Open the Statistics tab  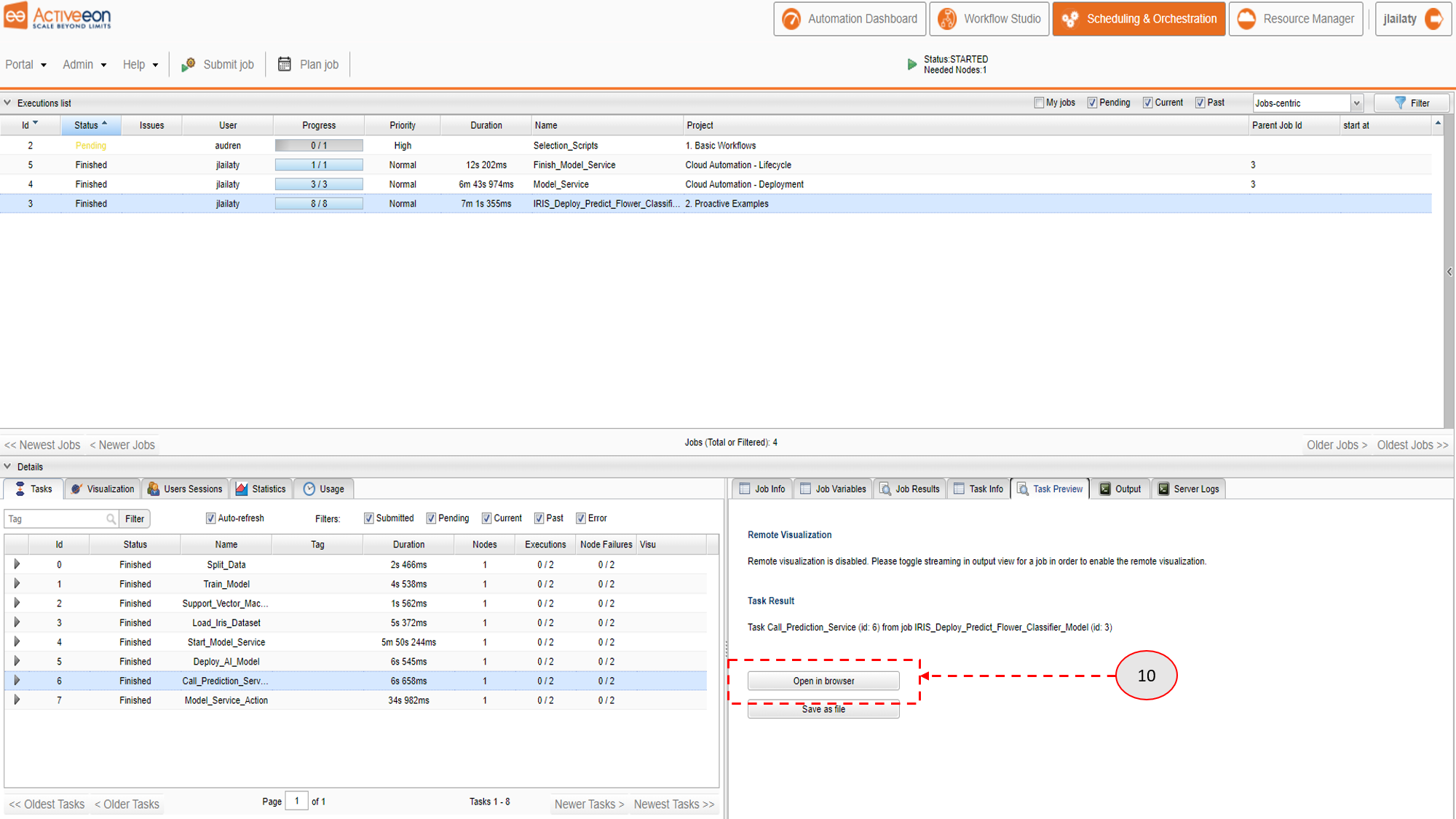click(261, 488)
